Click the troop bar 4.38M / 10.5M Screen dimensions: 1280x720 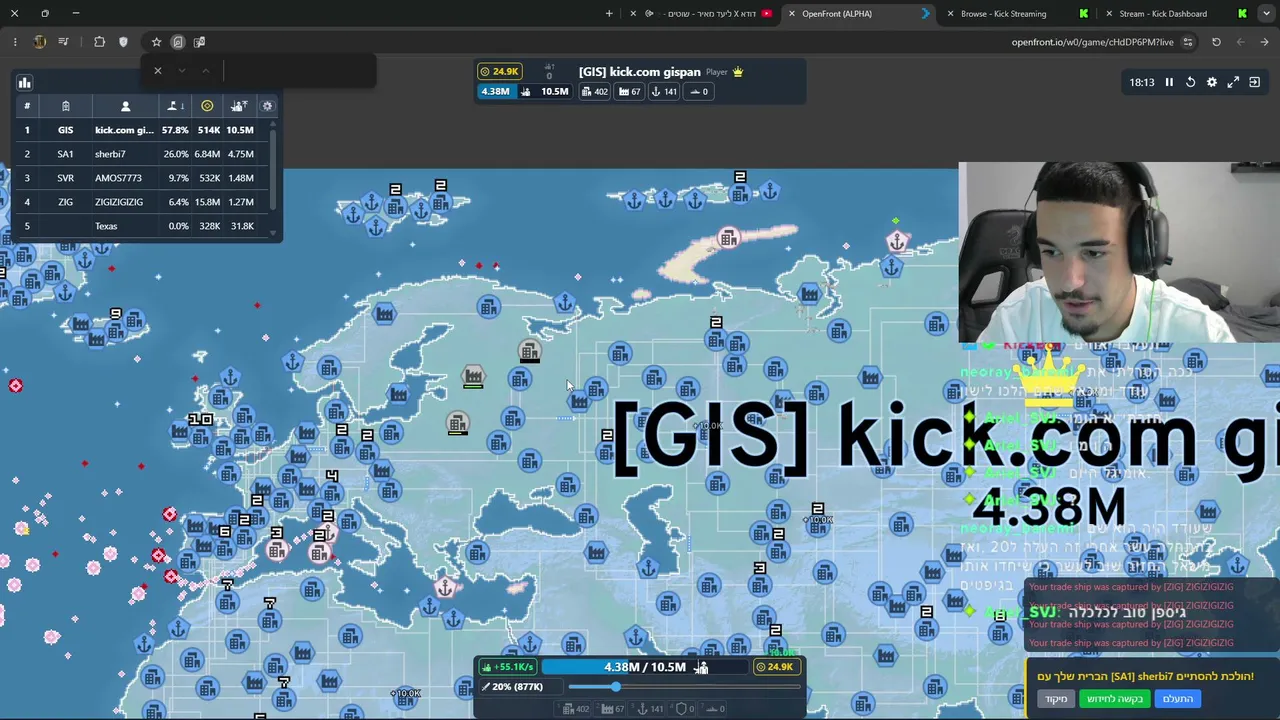click(x=645, y=667)
